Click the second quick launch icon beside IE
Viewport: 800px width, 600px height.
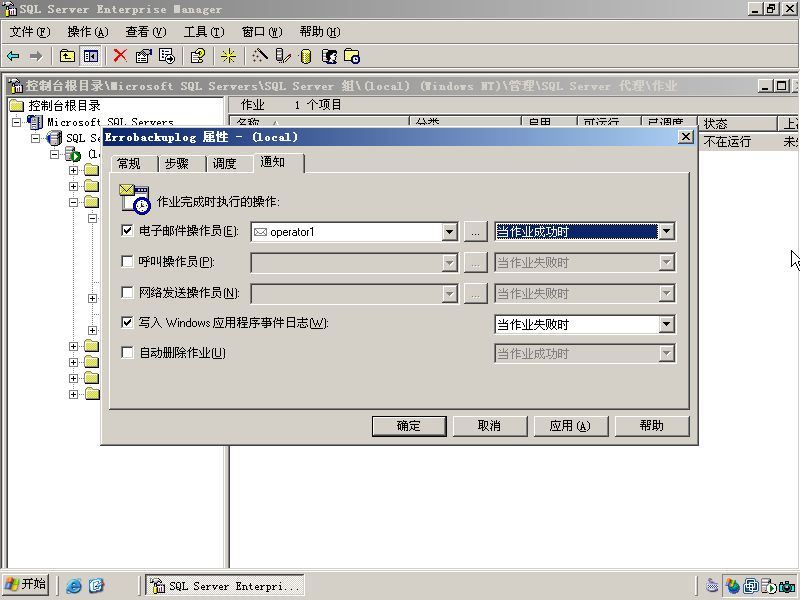(x=96, y=585)
